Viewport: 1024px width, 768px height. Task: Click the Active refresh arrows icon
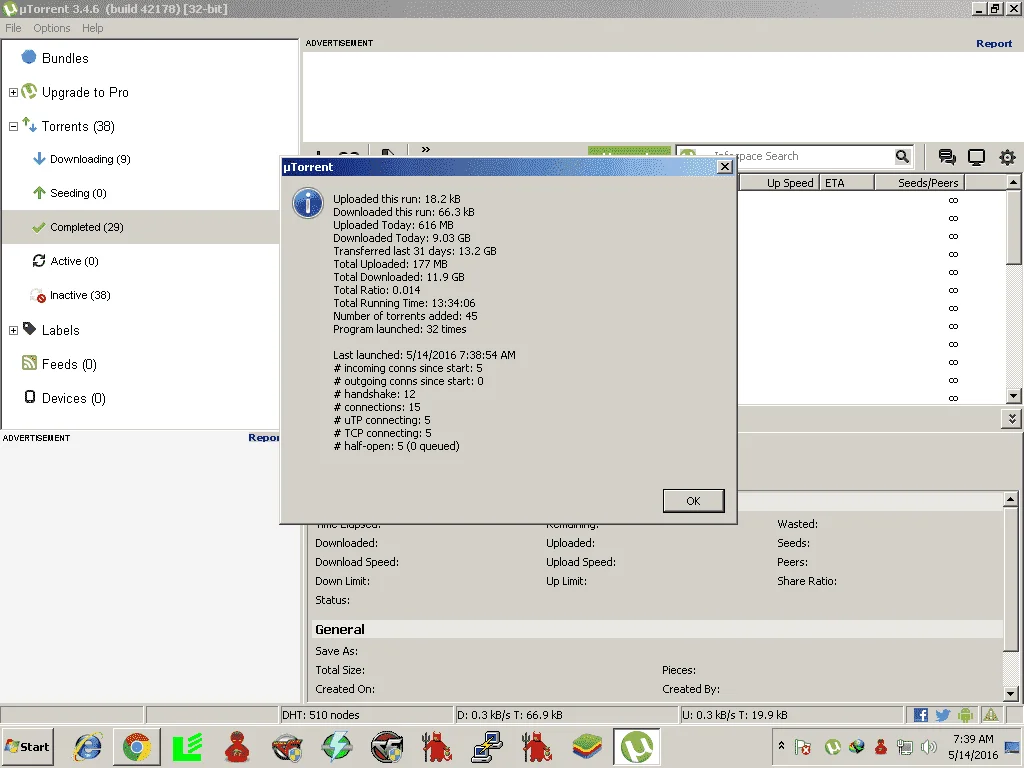[39, 261]
